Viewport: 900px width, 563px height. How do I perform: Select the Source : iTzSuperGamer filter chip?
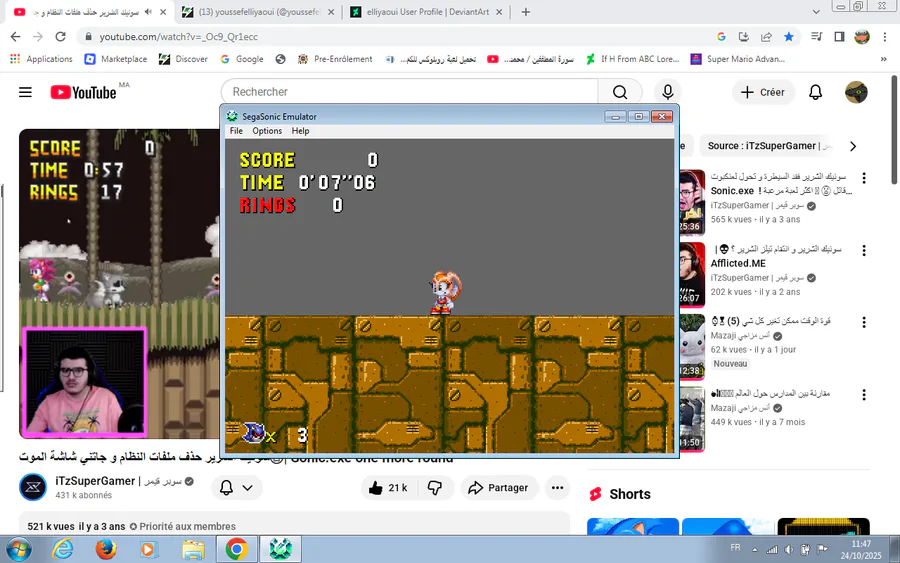(767, 146)
